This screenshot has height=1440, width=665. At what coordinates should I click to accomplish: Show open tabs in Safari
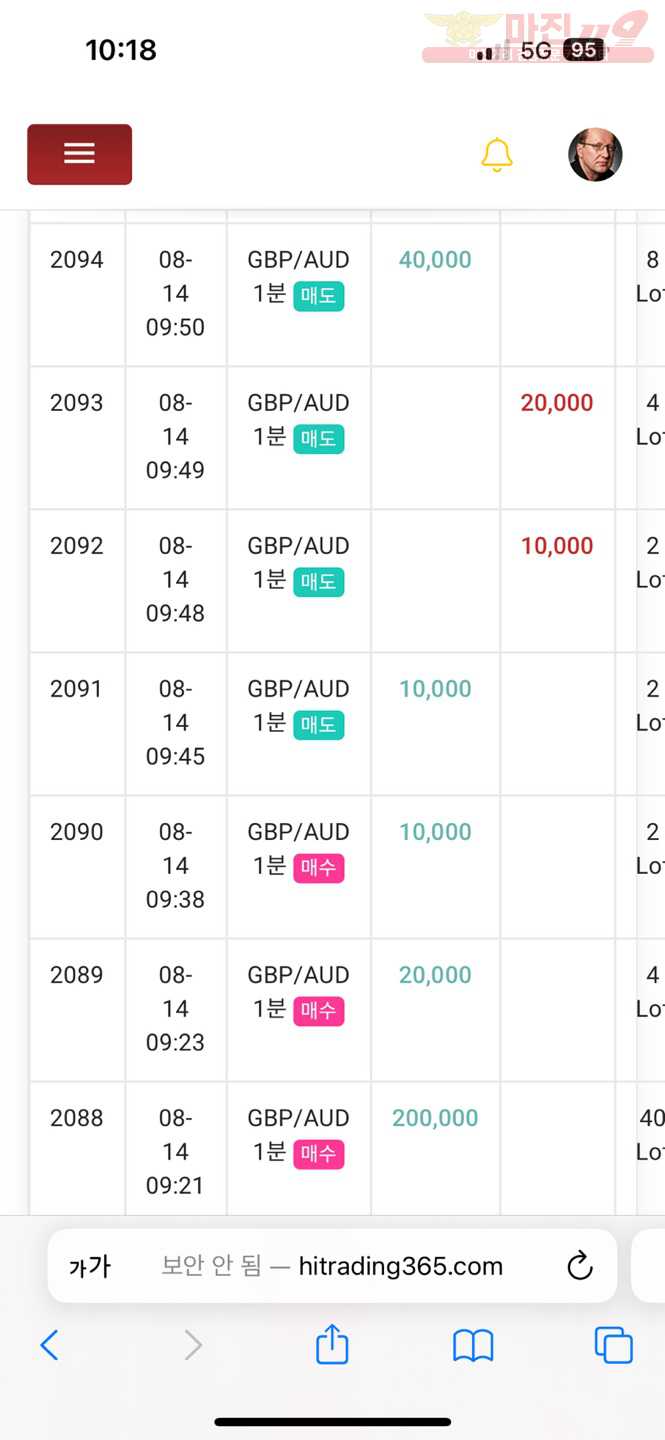pyautogui.click(x=613, y=1345)
